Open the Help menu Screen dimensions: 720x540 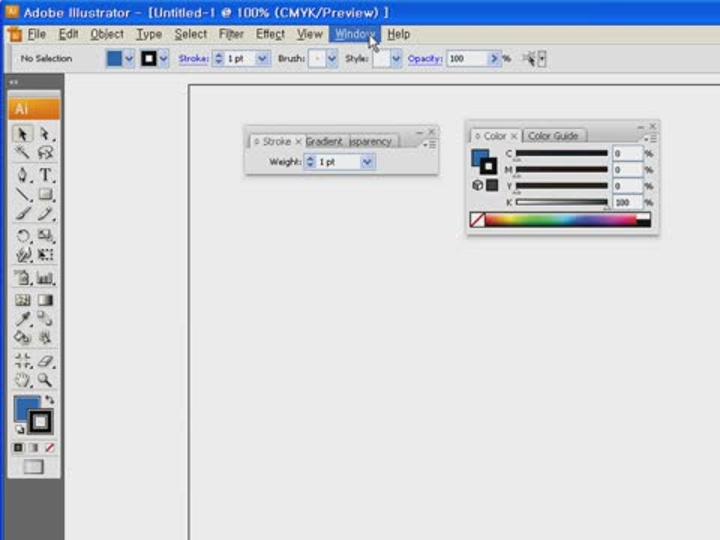coord(399,34)
